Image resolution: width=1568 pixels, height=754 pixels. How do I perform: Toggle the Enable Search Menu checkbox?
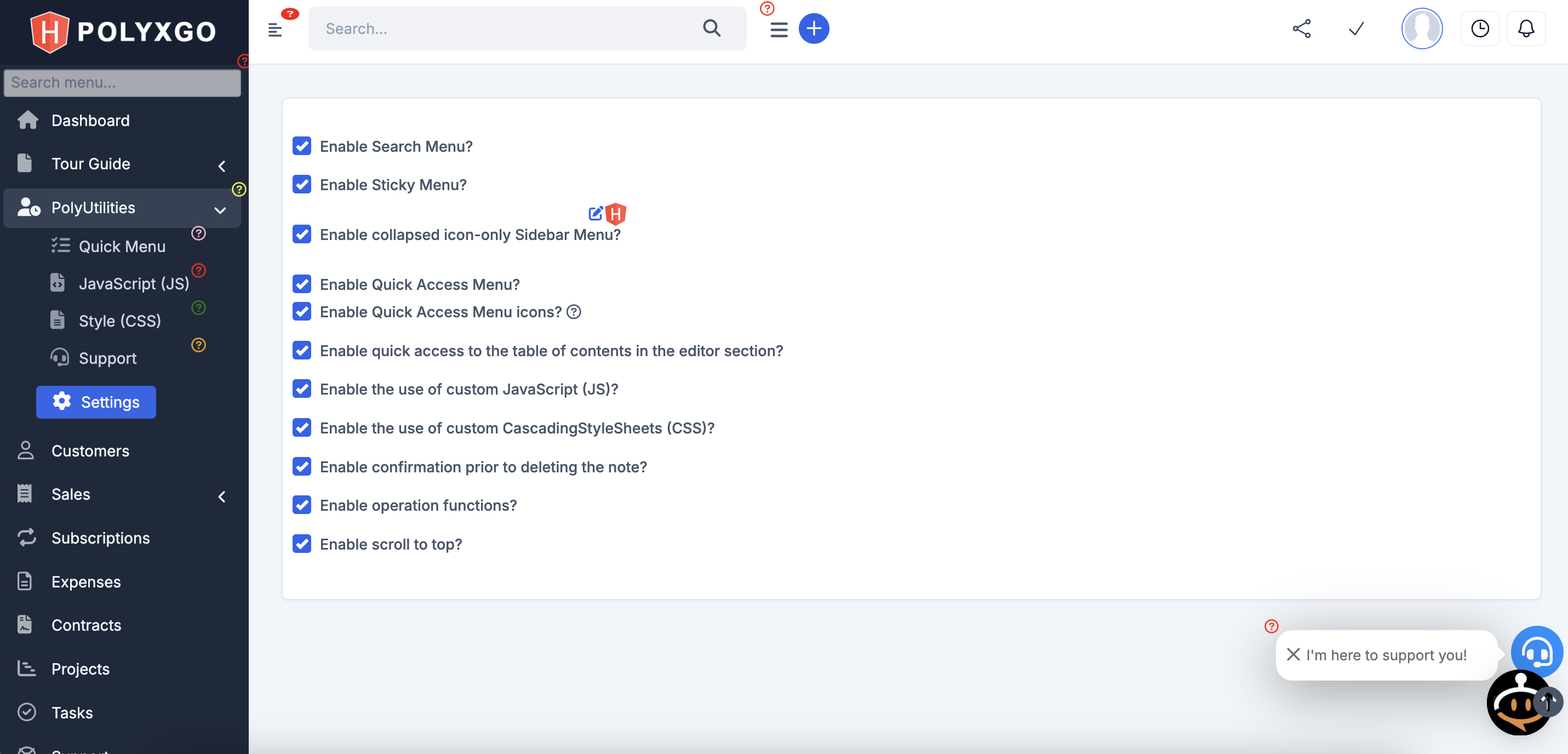302,146
